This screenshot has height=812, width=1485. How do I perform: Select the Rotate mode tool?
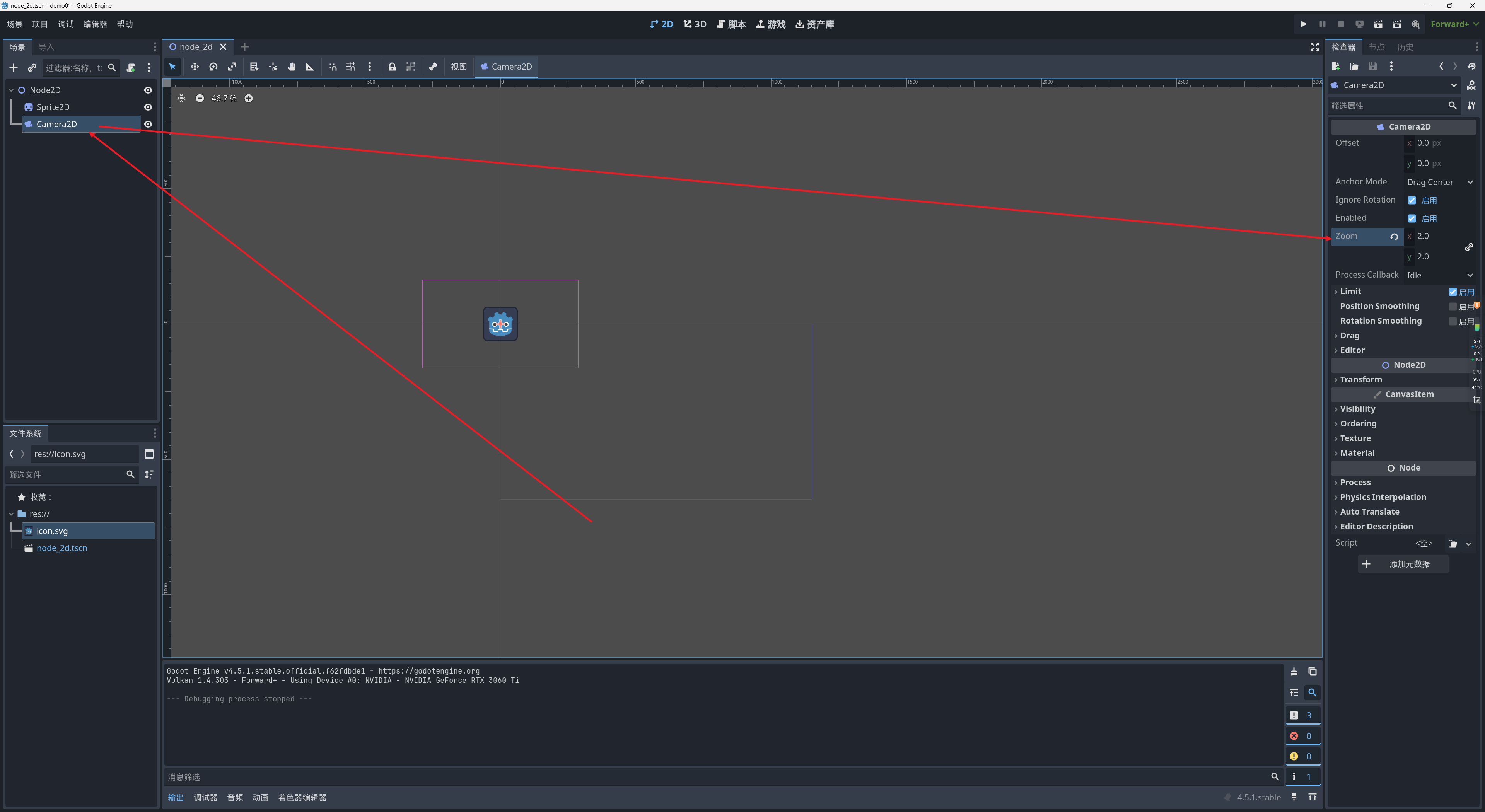pos(213,67)
